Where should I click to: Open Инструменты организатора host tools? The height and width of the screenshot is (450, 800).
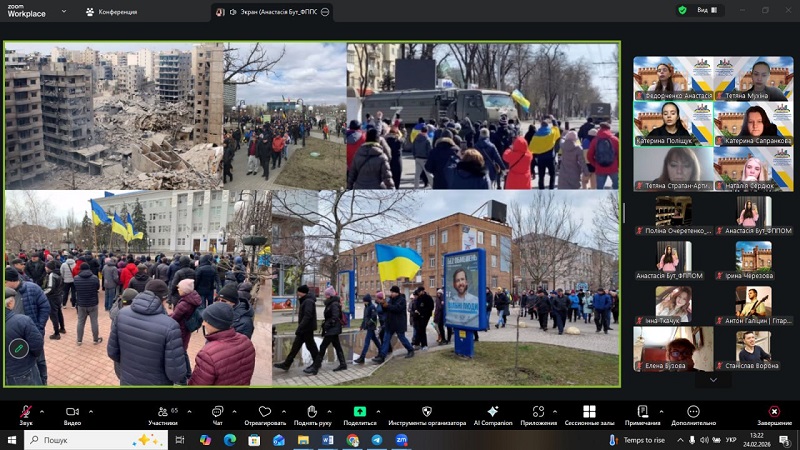point(426,412)
